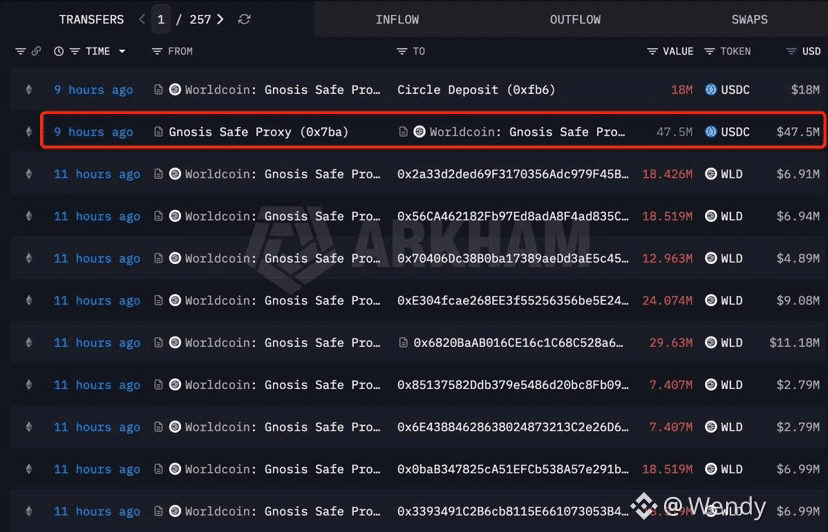Go to previous transfers page arrow
Screen dimensions: 828x532
coord(142,20)
